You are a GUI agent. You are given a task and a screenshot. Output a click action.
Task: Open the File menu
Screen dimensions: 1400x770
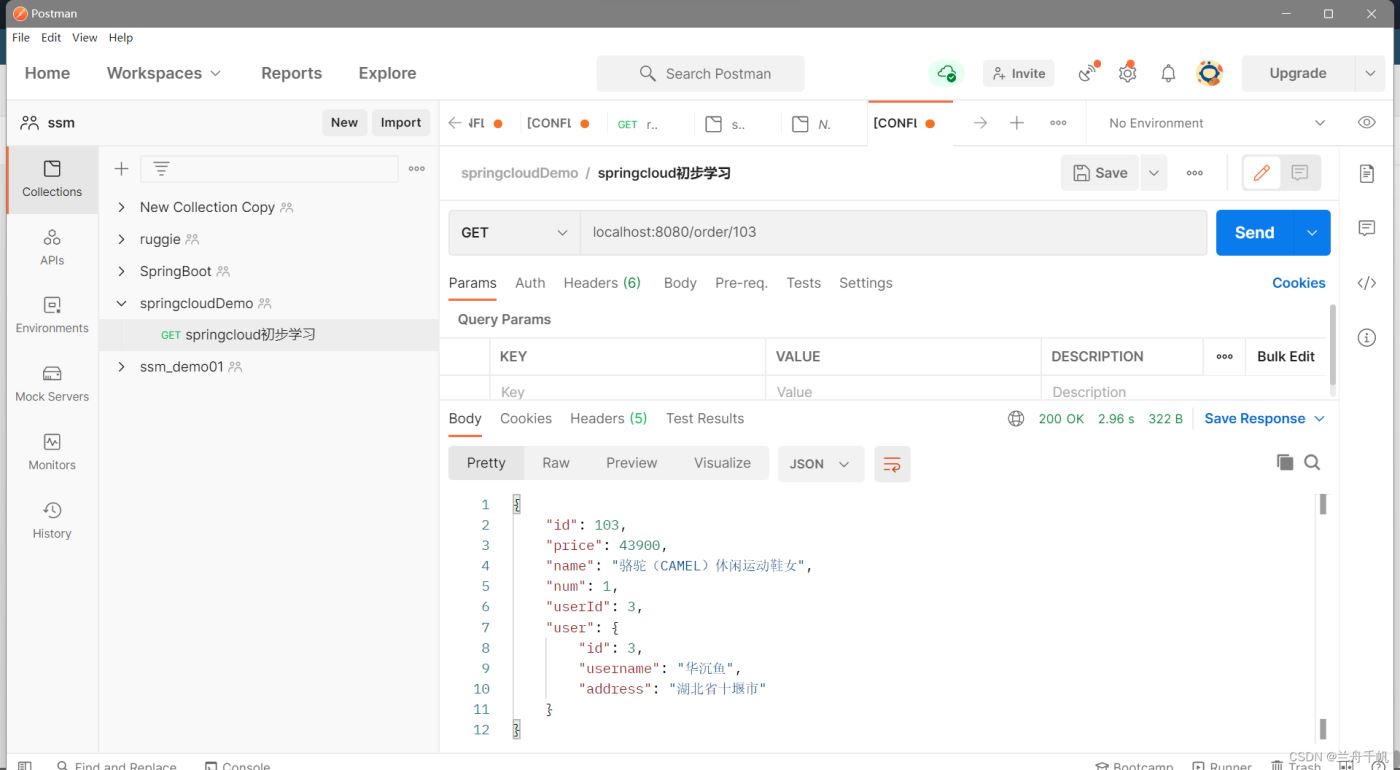[21, 37]
